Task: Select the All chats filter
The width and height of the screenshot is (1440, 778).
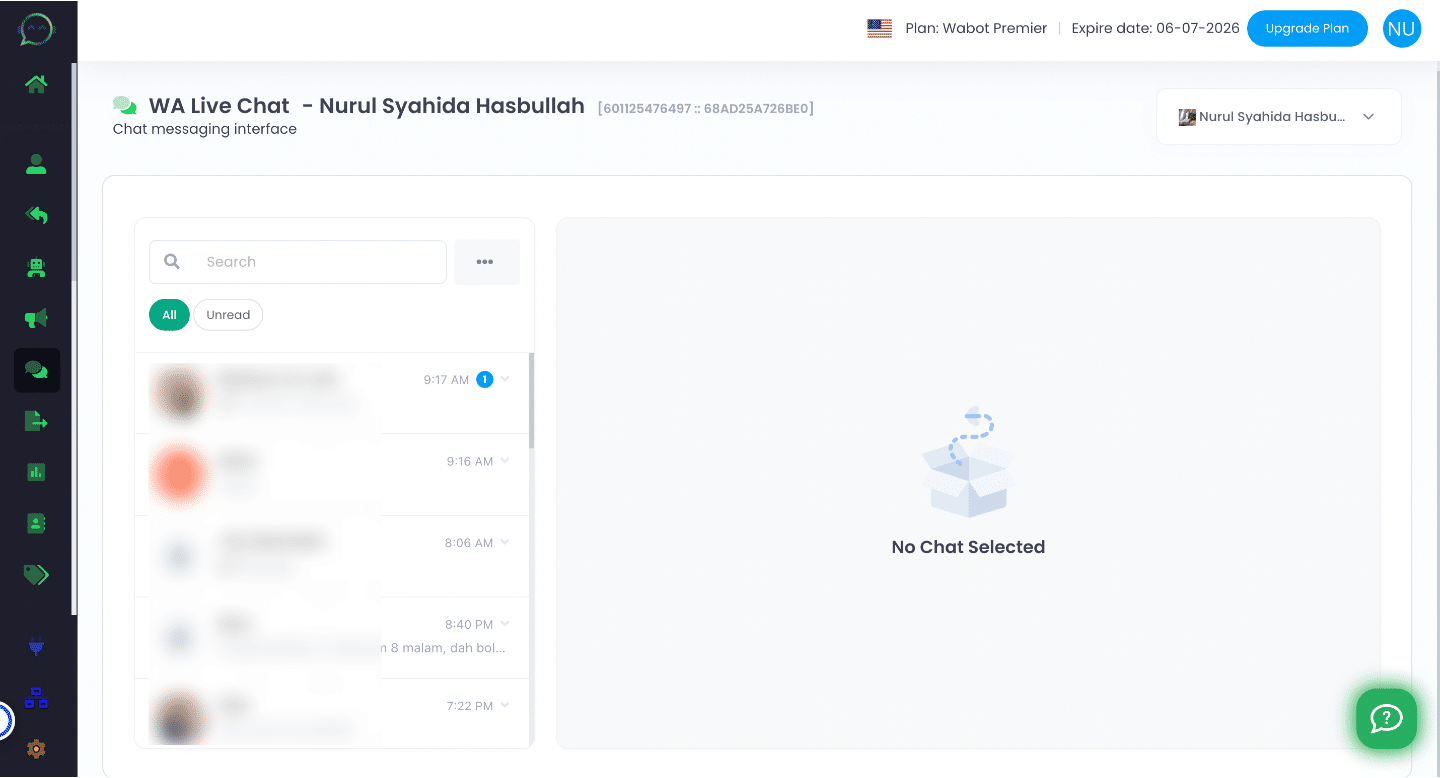Action: [x=169, y=315]
